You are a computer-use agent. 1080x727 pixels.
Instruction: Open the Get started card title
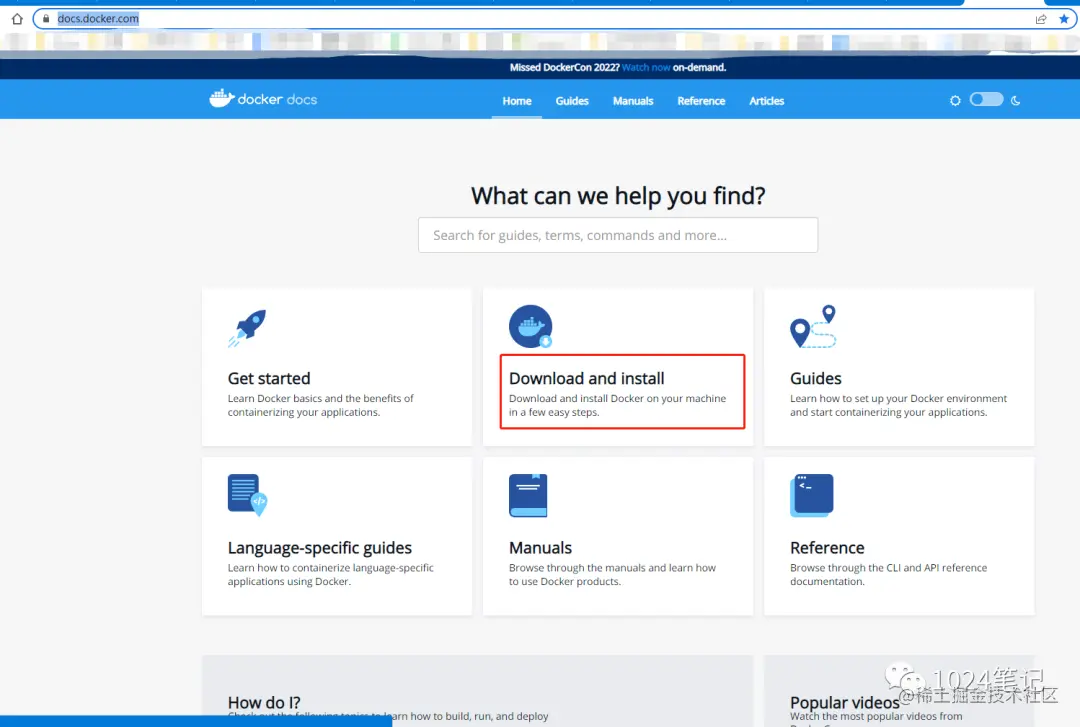(x=269, y=378)
